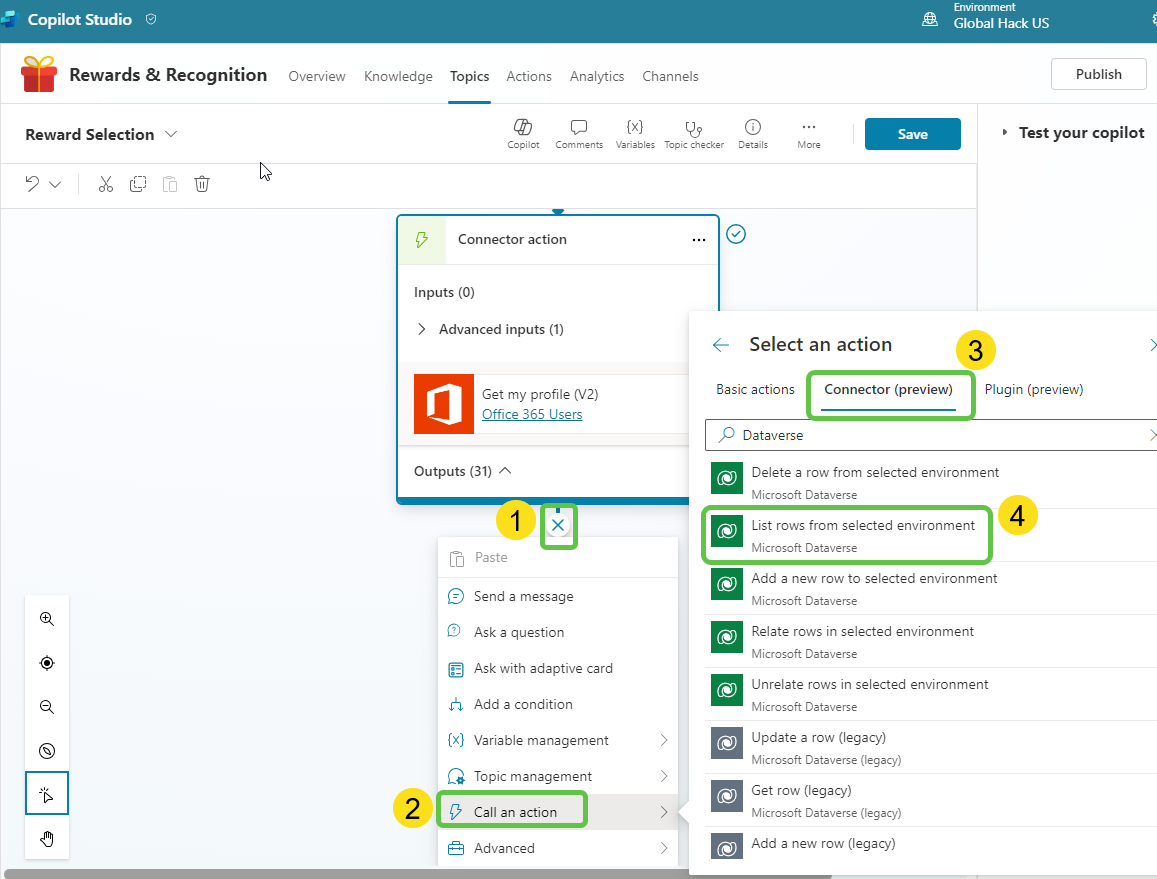Click the cut scissors icon
The height and width of the screenshot is (879, 1157).
(106, 184)
